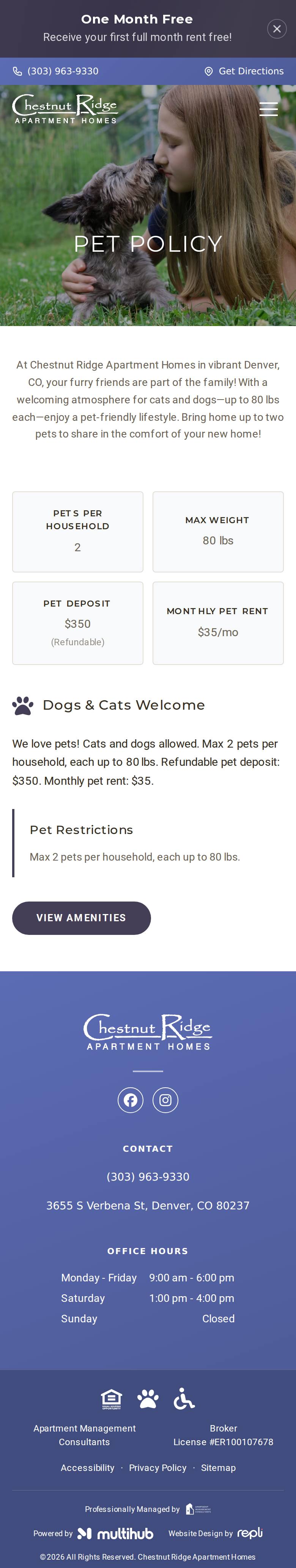Click the repli website design logo
296x1568 pixels.
250,1533
